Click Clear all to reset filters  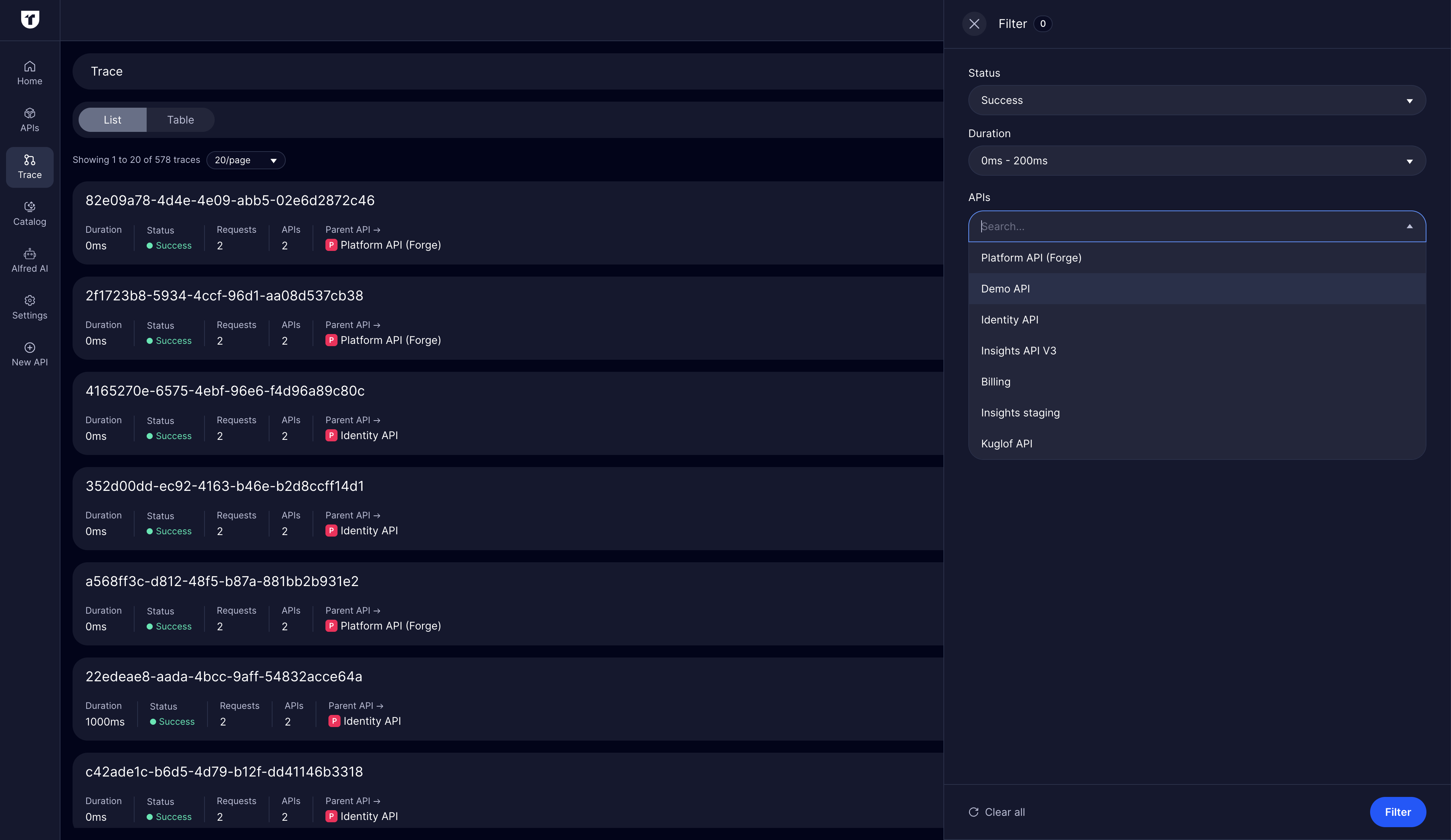(1005, 812)
